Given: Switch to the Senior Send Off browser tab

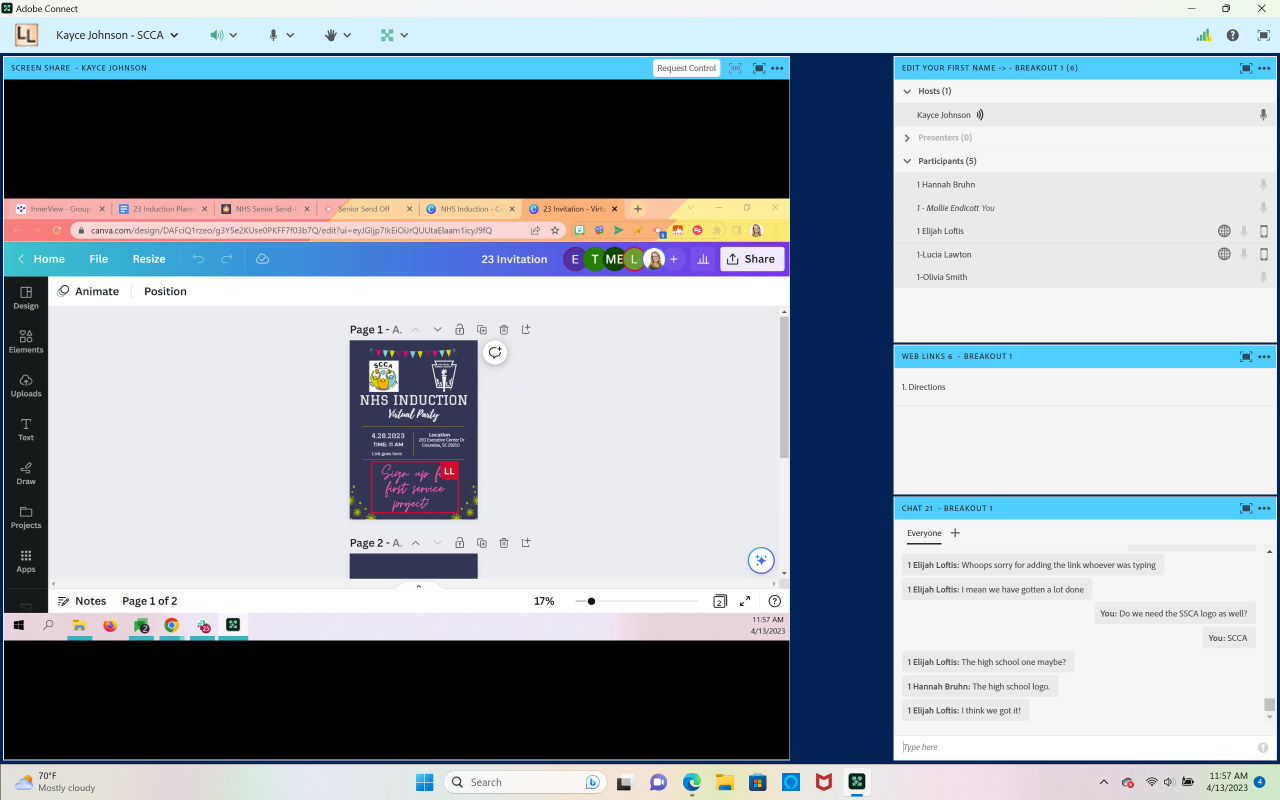Looking at the screenshot, I should [x=369, y=209].
